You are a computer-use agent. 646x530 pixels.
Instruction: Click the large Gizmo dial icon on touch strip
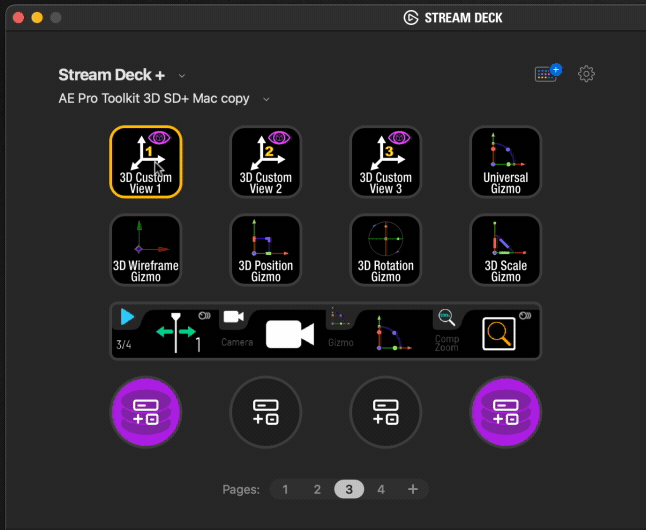click(394, 333)
